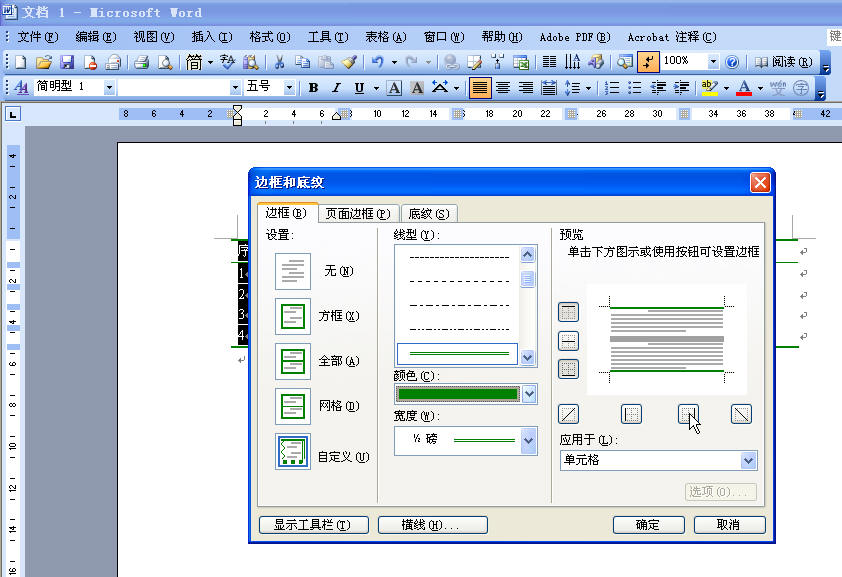Viewport: 842px width, 577px height.
Task: Select Center alignment button
Action: click(503, 87)
